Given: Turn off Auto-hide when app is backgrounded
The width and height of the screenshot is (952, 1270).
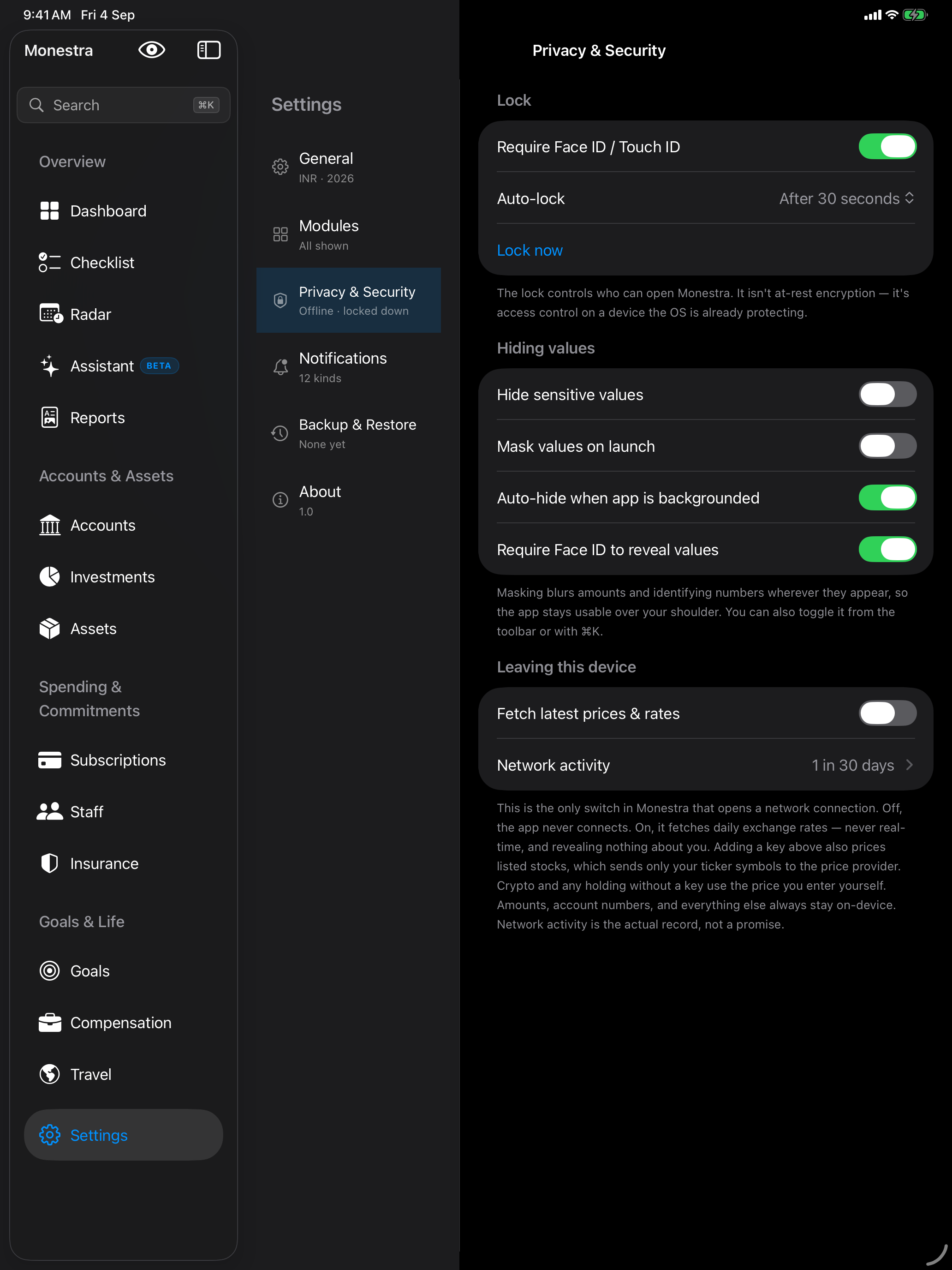Looking at the screenshot, I should 887,498.
